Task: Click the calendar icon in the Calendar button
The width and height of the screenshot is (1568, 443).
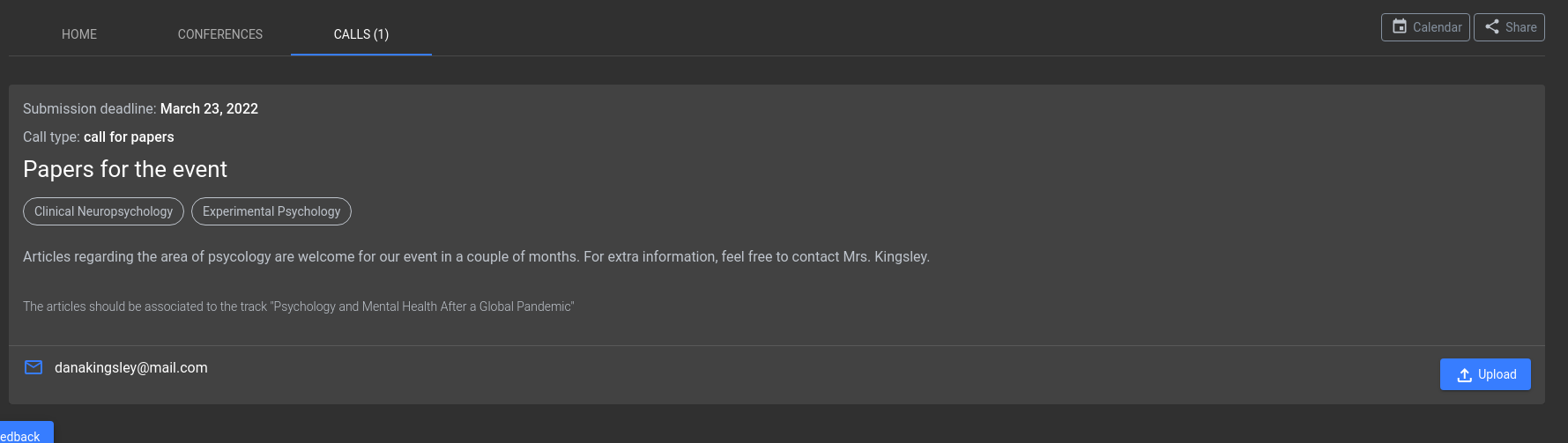Action: click(1400, 26)
